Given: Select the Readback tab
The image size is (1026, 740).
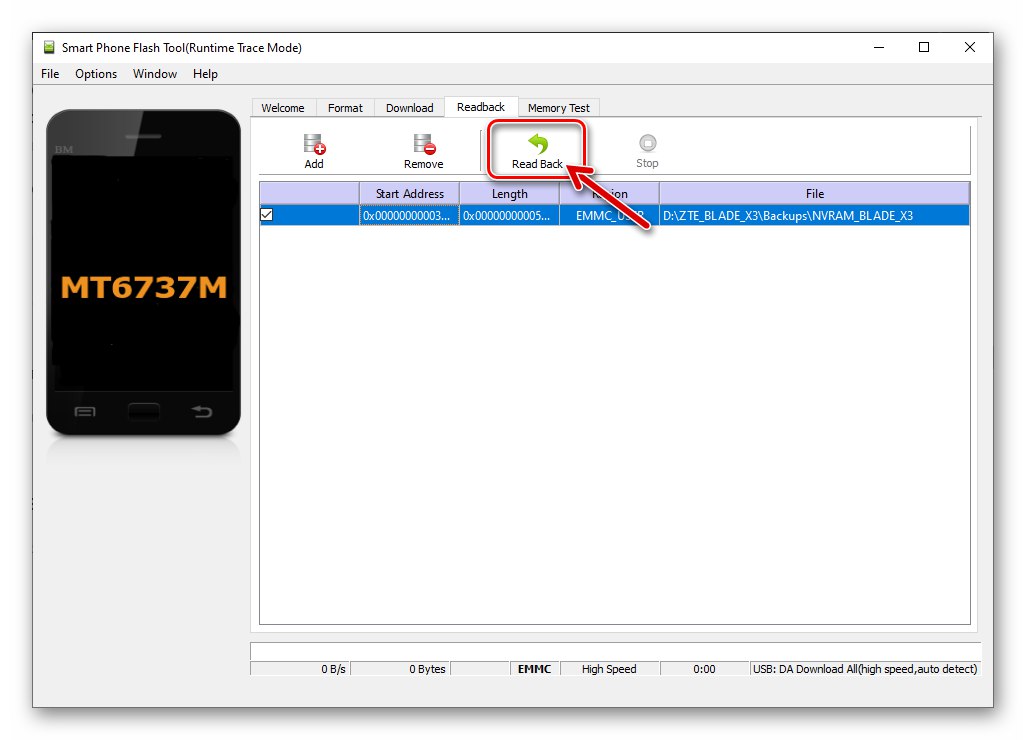Looking at the screenshot, I should coord(481,107).
